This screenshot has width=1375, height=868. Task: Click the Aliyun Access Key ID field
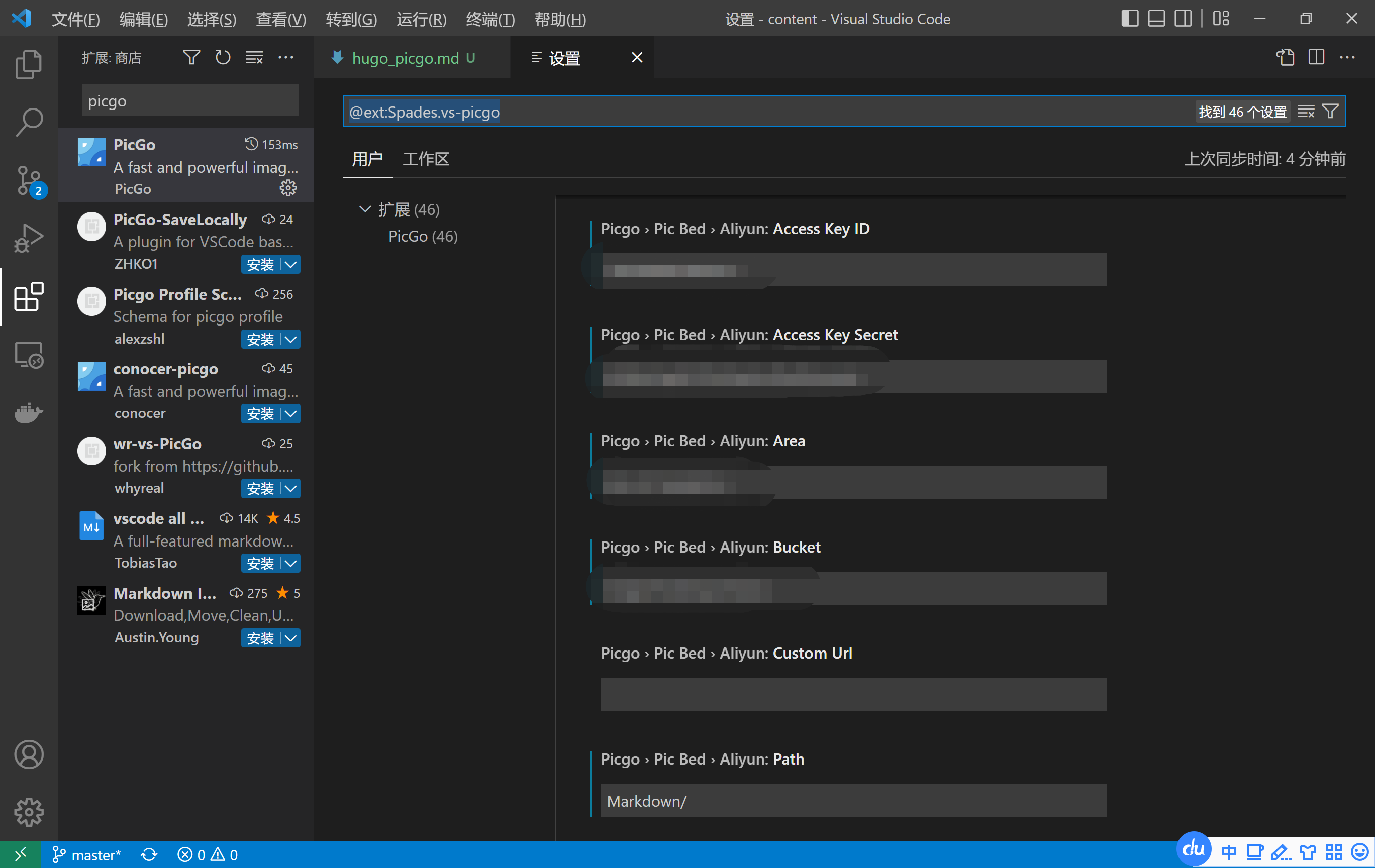pyautogui.click(x=853, y=270)
